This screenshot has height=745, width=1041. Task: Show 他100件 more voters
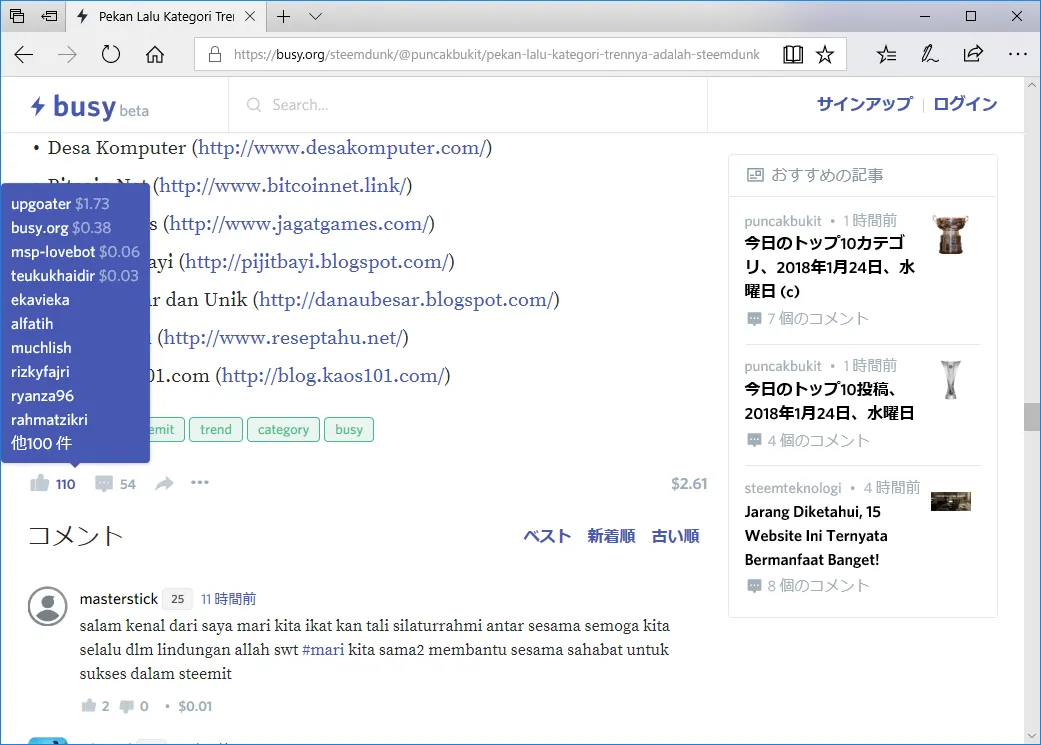coord(41,444)
